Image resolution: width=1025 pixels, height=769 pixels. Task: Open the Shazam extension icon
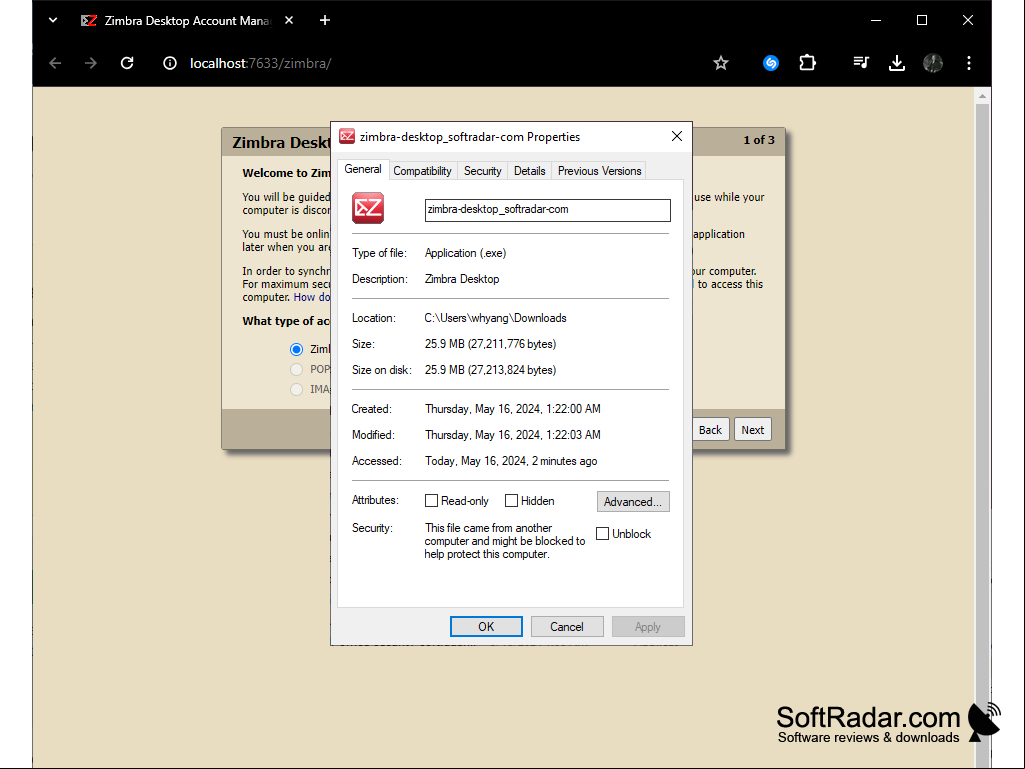pyautogui.click(x=771, y=63)
